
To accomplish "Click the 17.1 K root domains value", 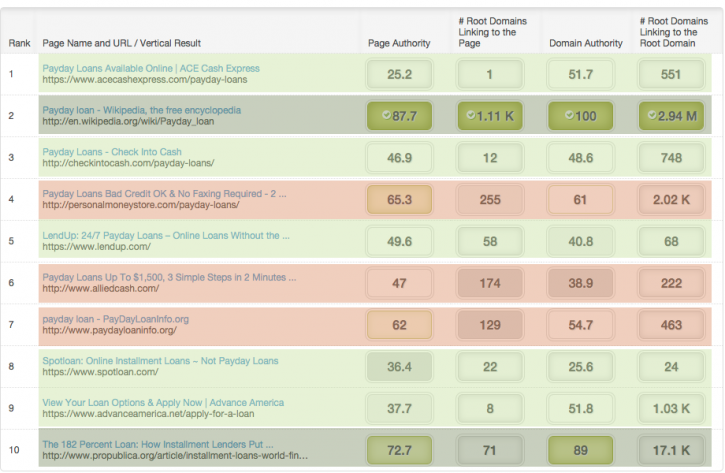I will pyautogui.click(x=671, y=450).
